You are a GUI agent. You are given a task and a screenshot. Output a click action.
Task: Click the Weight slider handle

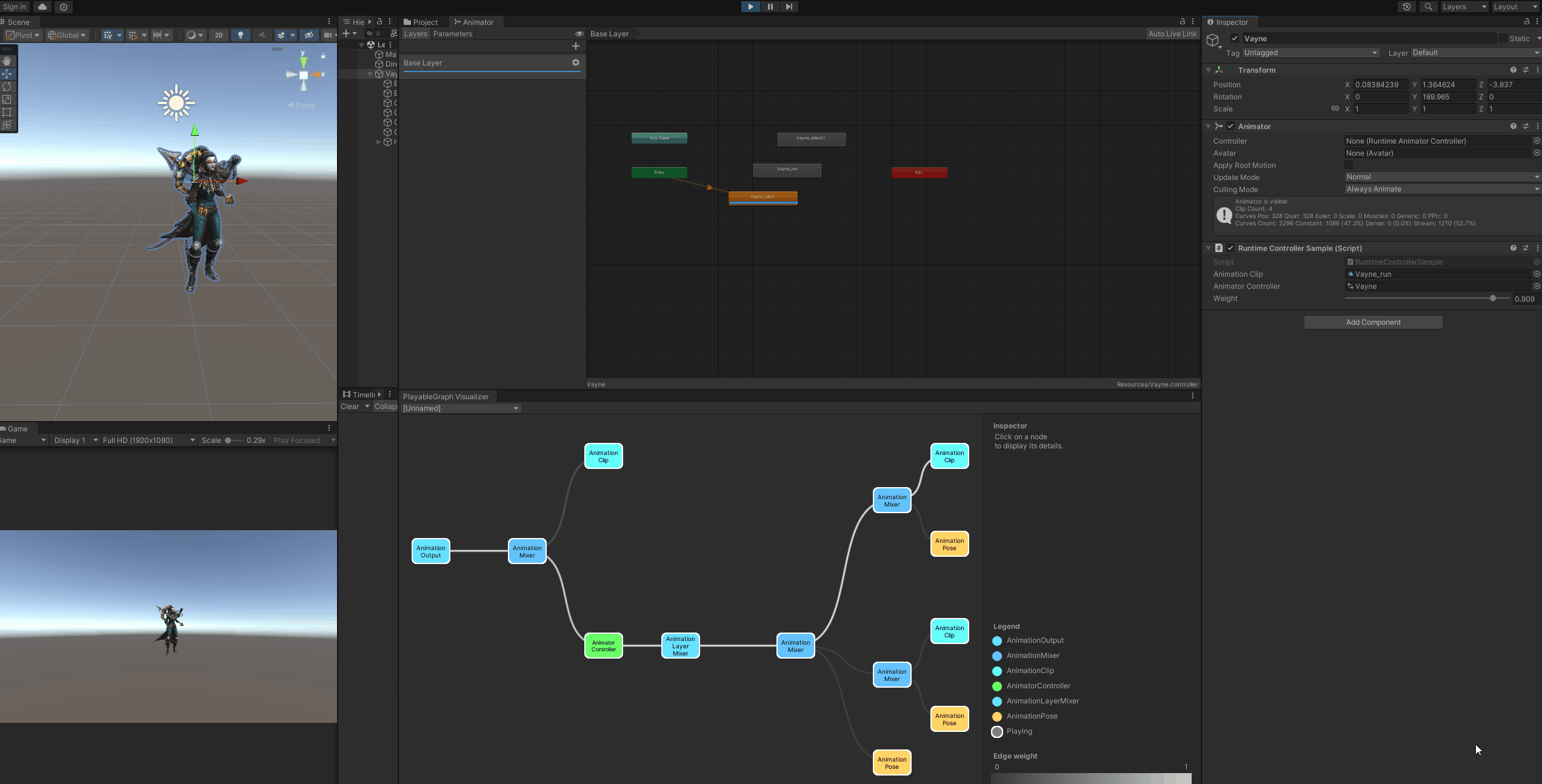1493,298
